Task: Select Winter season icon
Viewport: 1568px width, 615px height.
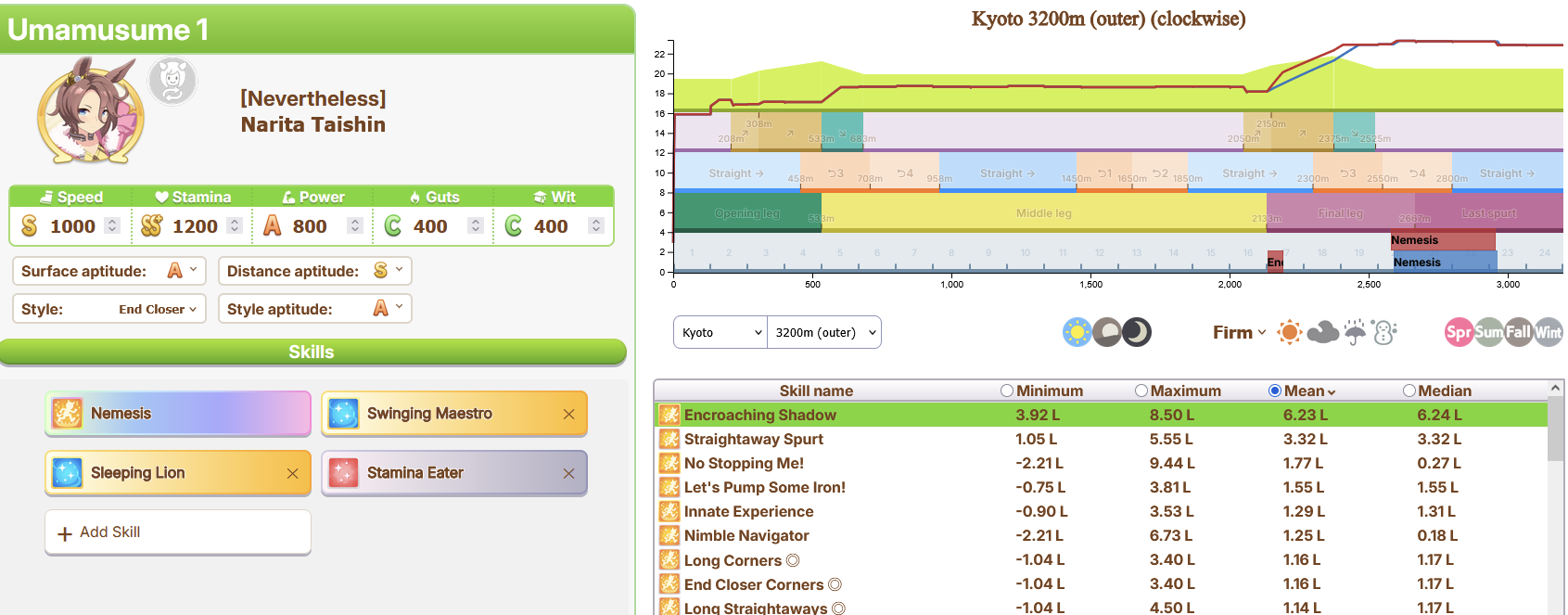Action: 1548,332
